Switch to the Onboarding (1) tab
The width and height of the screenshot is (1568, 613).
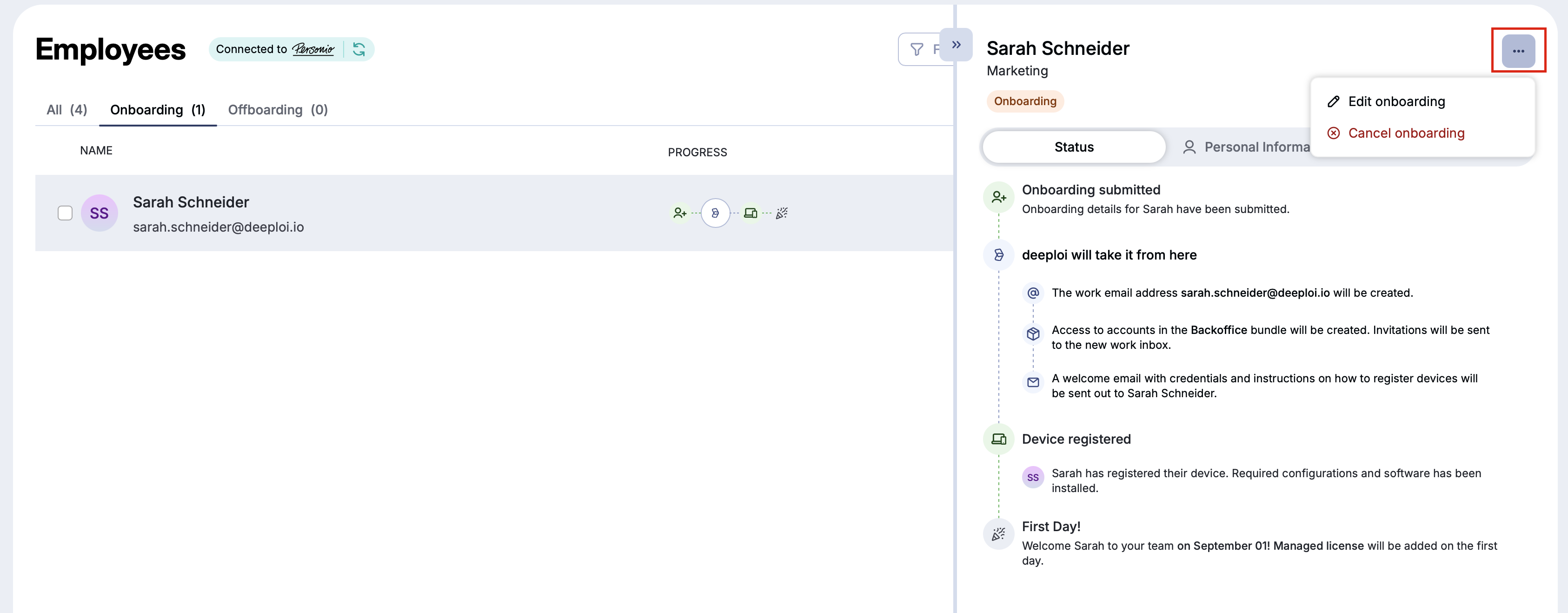[158, 110]
